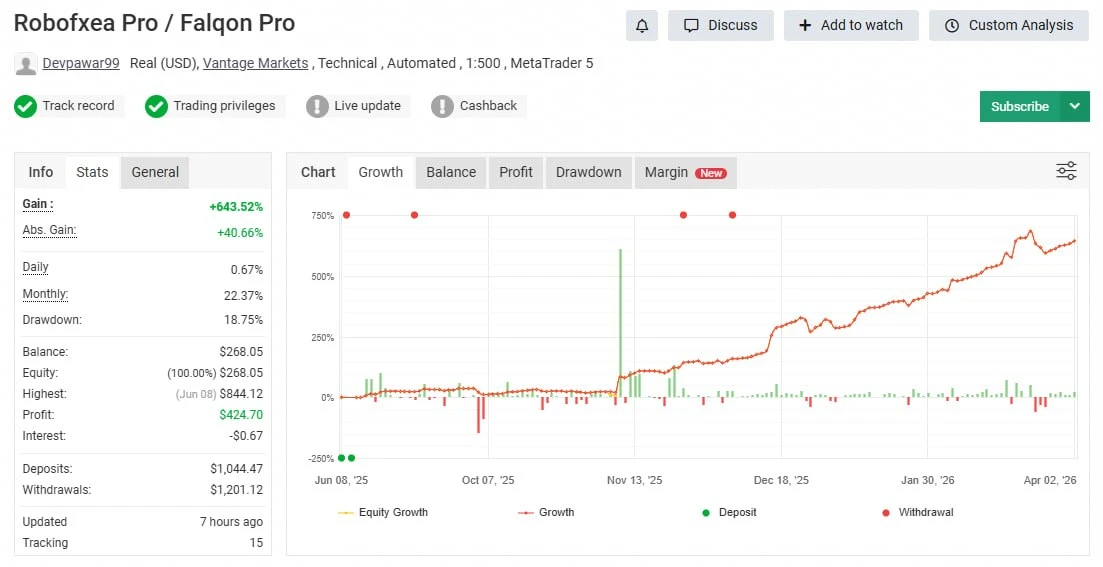Switch to the Drawdown chart tab

(x=588, y=172)
